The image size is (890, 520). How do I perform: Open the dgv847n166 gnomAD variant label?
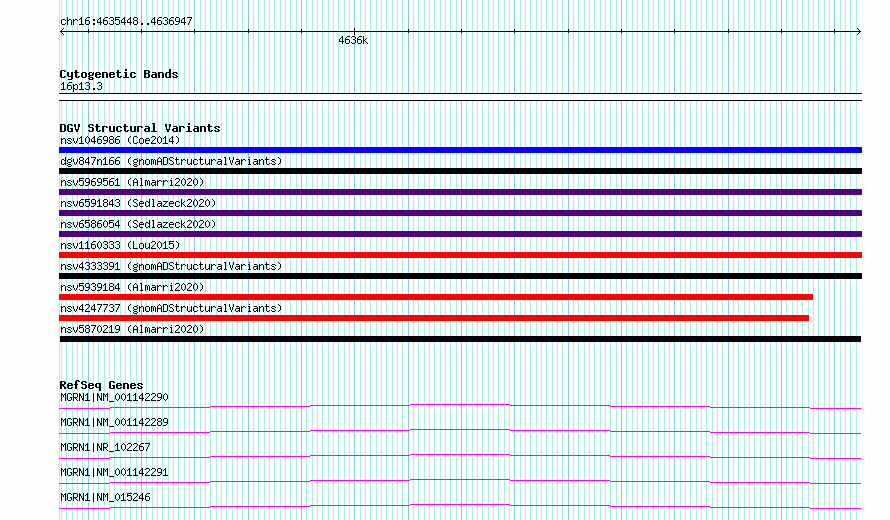pyautogui.click(x=171, y=161)
